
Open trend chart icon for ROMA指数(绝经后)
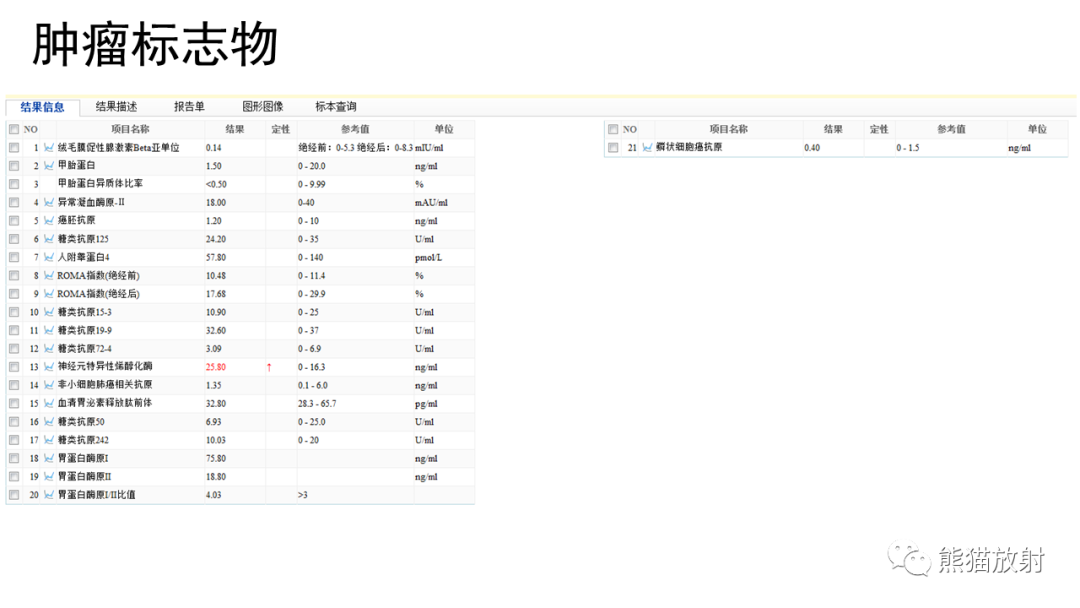coord(49,294)
